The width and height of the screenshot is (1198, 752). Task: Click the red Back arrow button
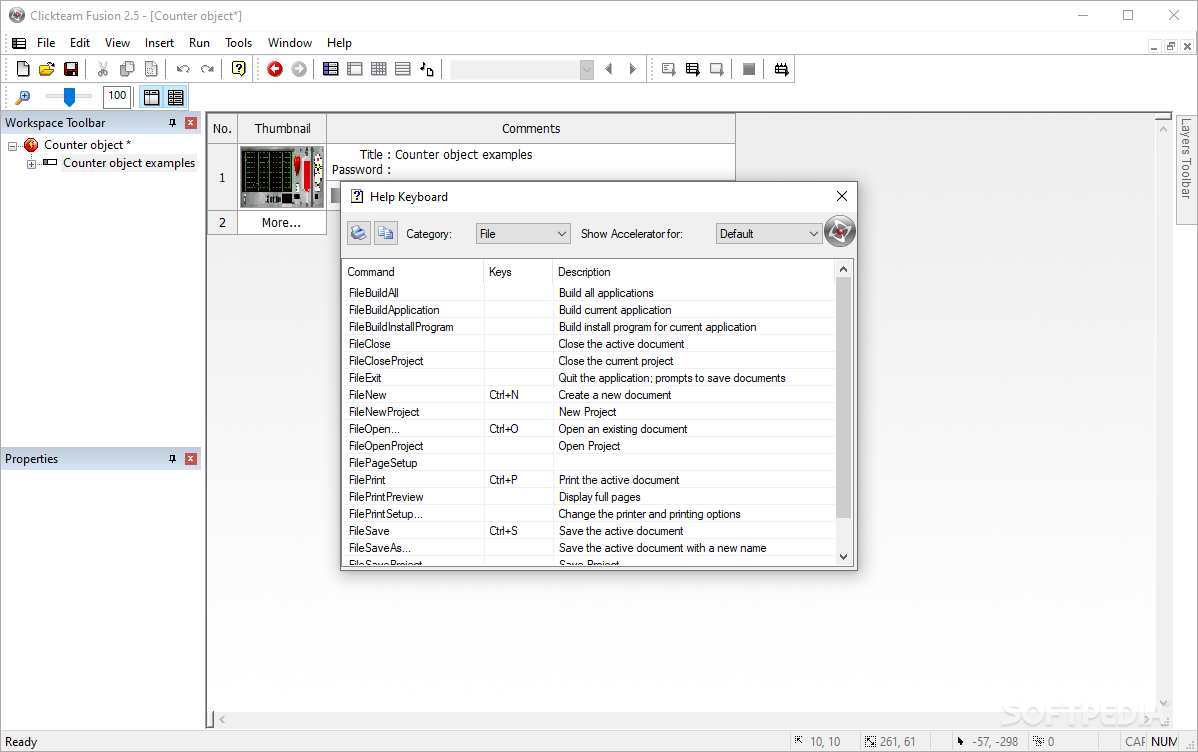(275, 70)
